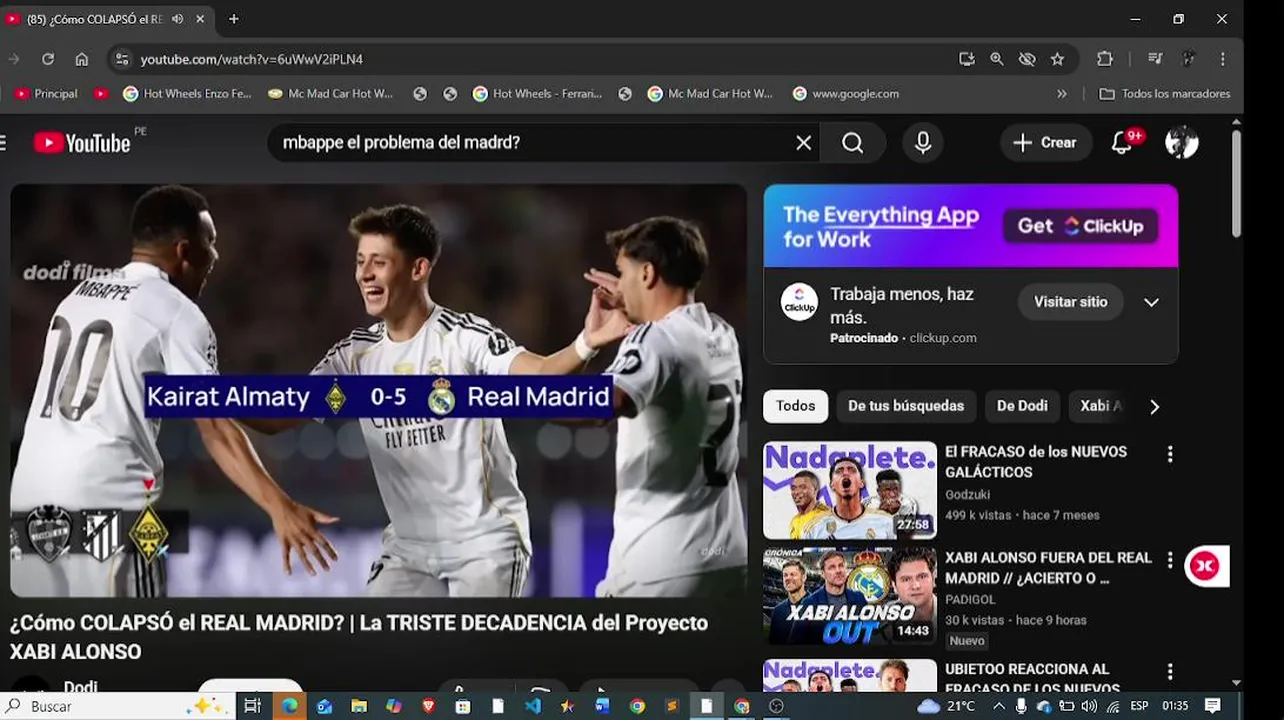1284x720 pixels.
Task: Open Visual Studio Code from the taskbar
Action: click(x=532, y=706)
